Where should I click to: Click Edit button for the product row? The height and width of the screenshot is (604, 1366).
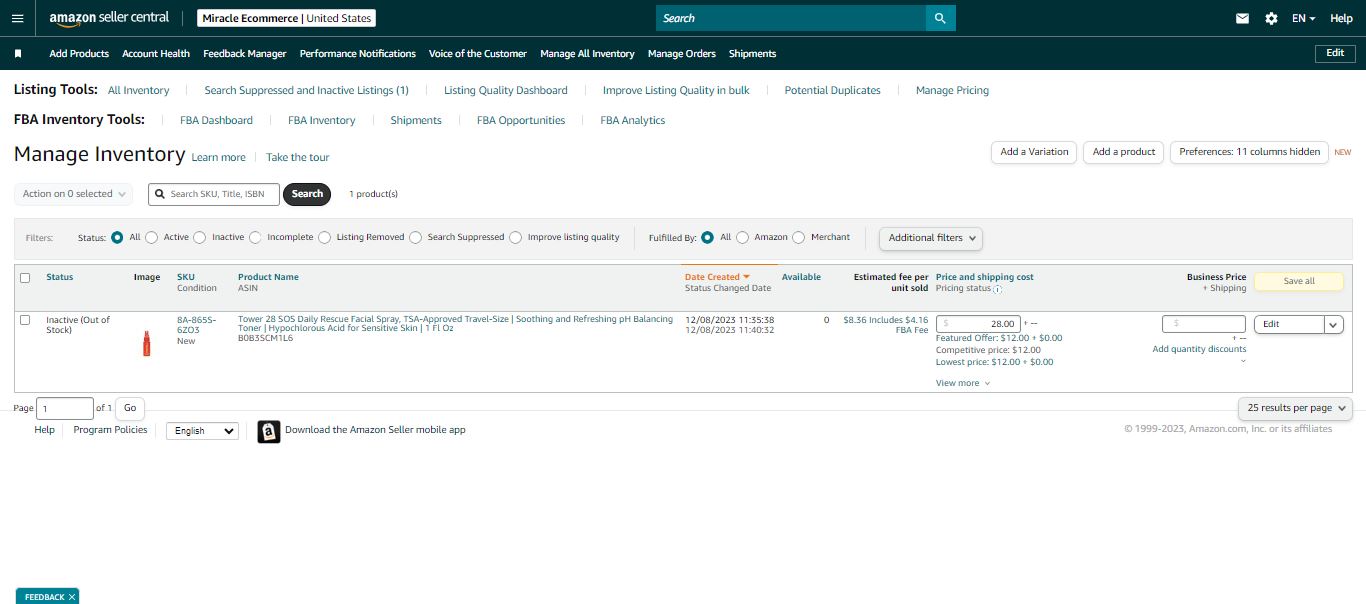[1289, 324]
